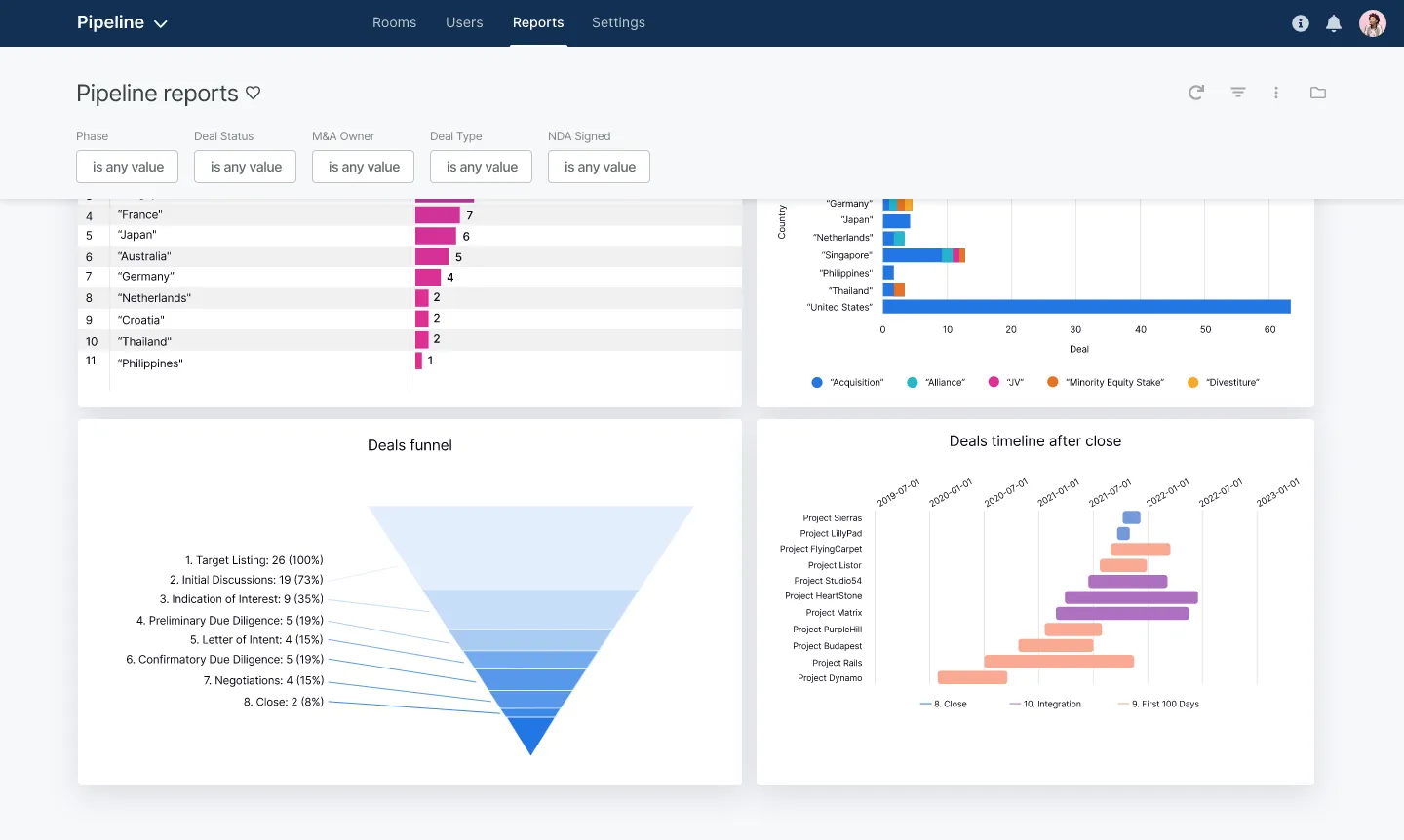Click the folder icon in the report toolbar
Viewport: 1404px width, 840px height.
(x=1318, y=93)
